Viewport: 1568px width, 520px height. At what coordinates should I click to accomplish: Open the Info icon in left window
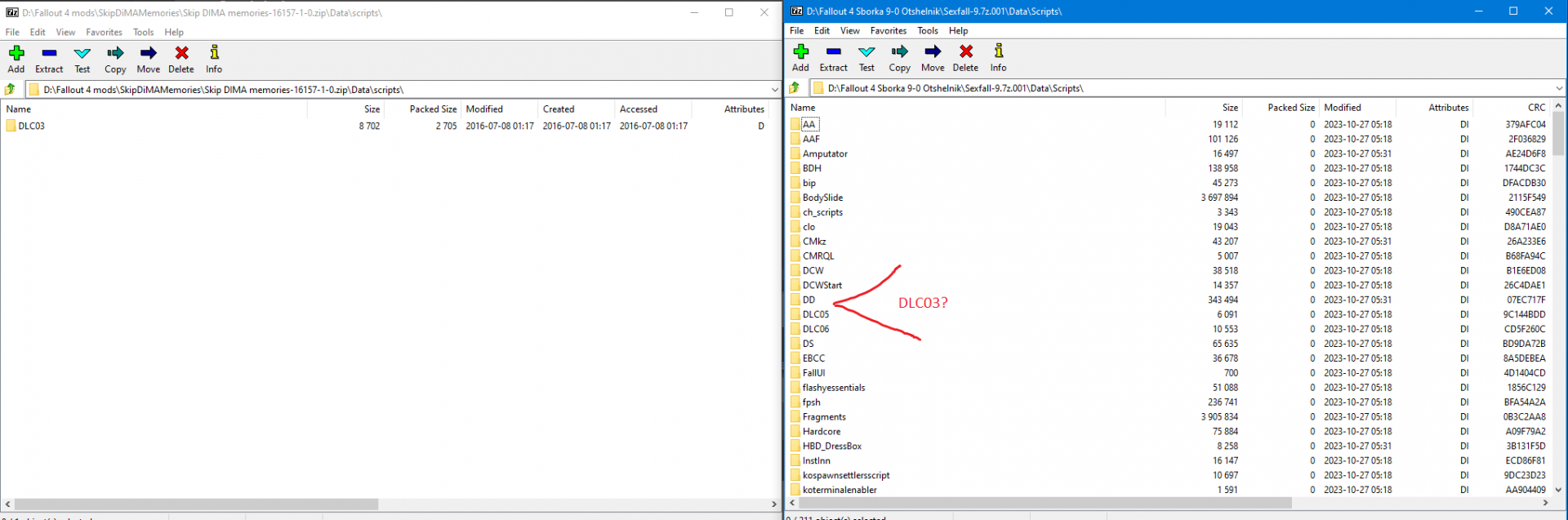pyautogui.click(x=214, y=54)
